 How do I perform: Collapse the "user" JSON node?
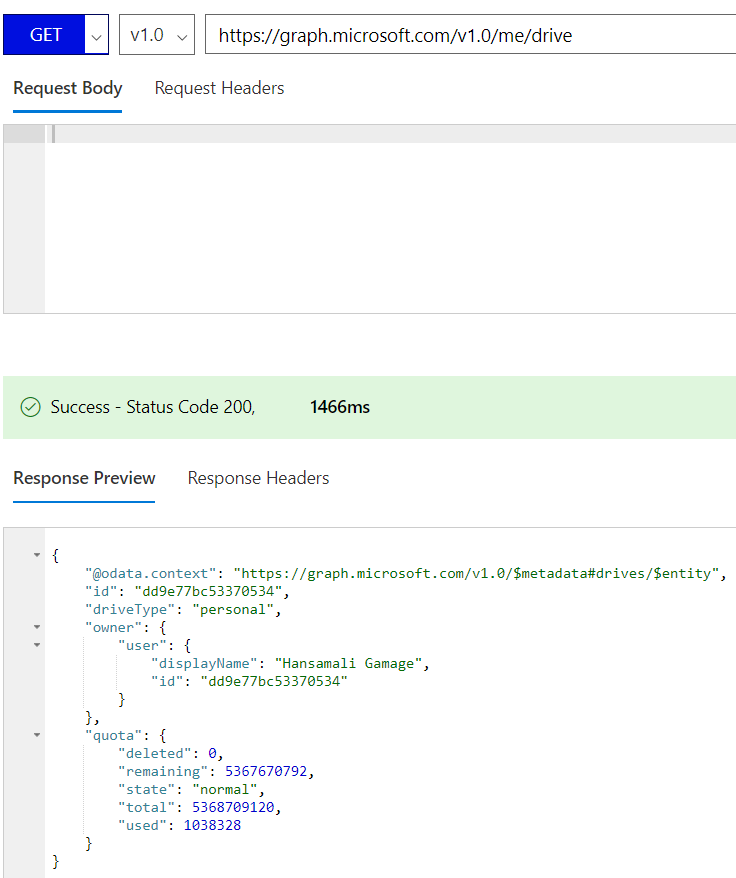[37, 645]
